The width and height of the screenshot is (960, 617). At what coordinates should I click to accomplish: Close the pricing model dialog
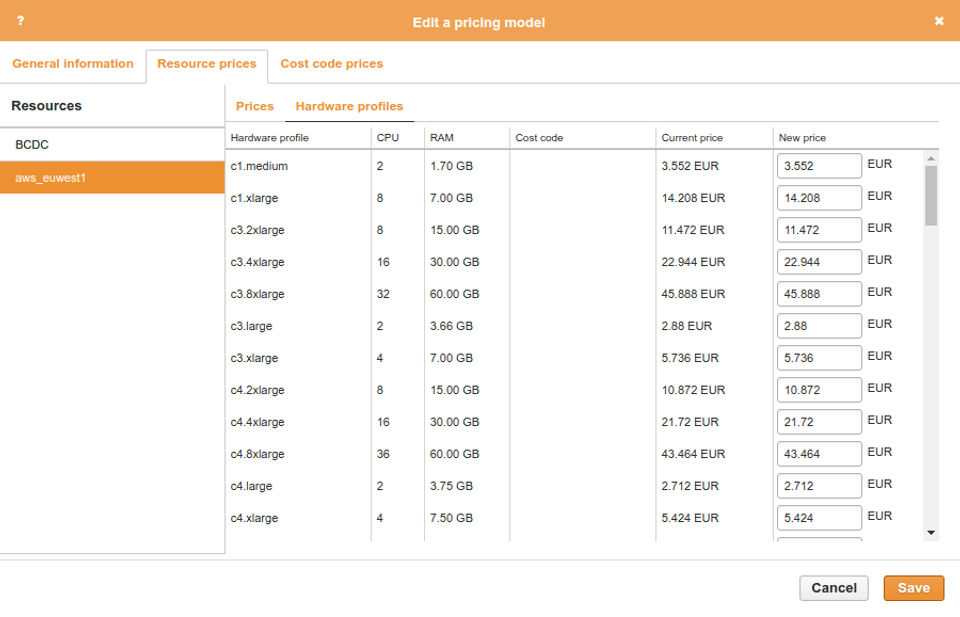coord(939,21)
